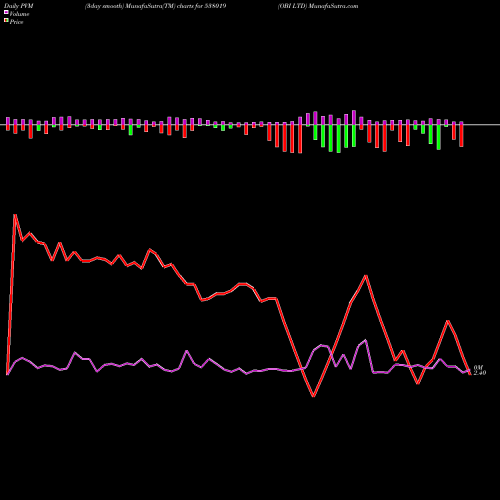This screenshot has width=500, height=500.
Task: Click the 'Daily PVM' title text
Action: coord(19,6)
